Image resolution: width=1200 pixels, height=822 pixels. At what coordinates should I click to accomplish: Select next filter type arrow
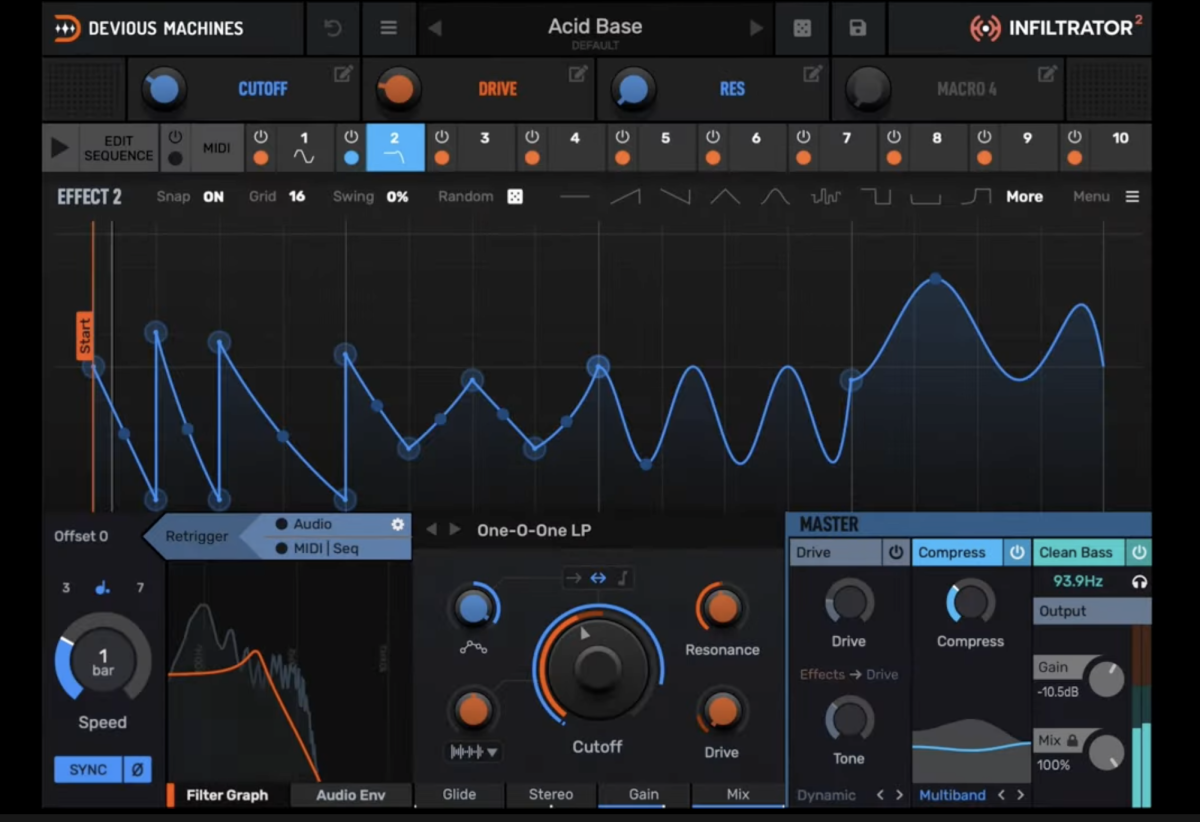coord(455,529)
